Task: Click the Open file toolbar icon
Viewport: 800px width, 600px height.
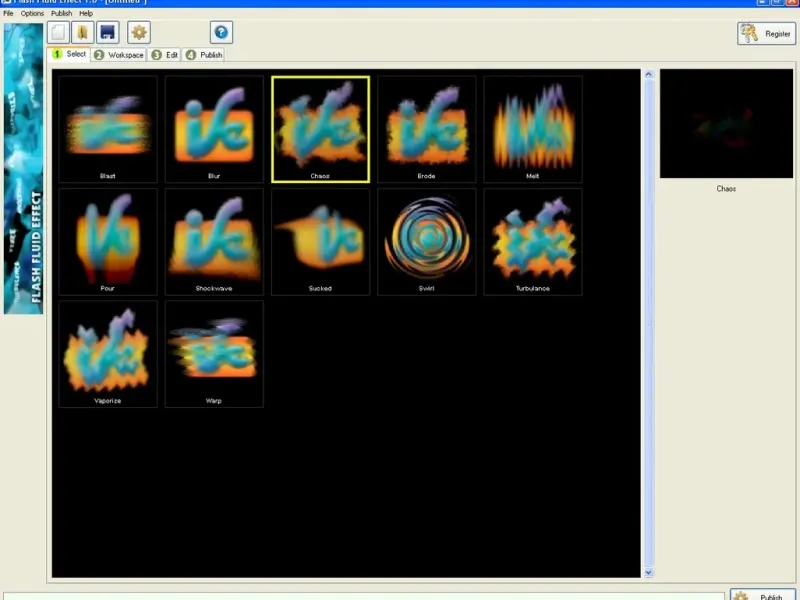Action: (x=83, y=33)
